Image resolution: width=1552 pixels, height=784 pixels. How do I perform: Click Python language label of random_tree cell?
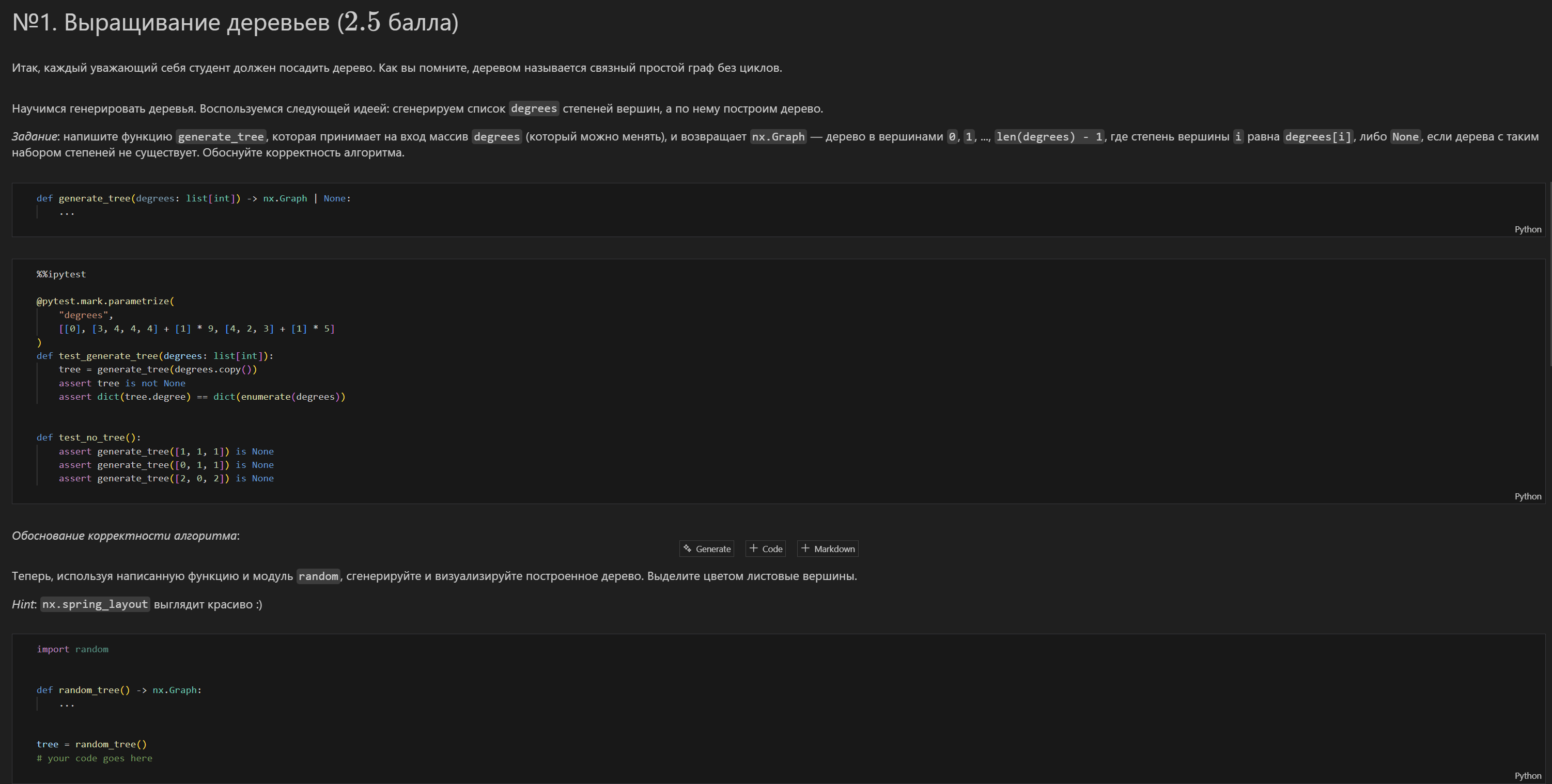pos(1527,776)
